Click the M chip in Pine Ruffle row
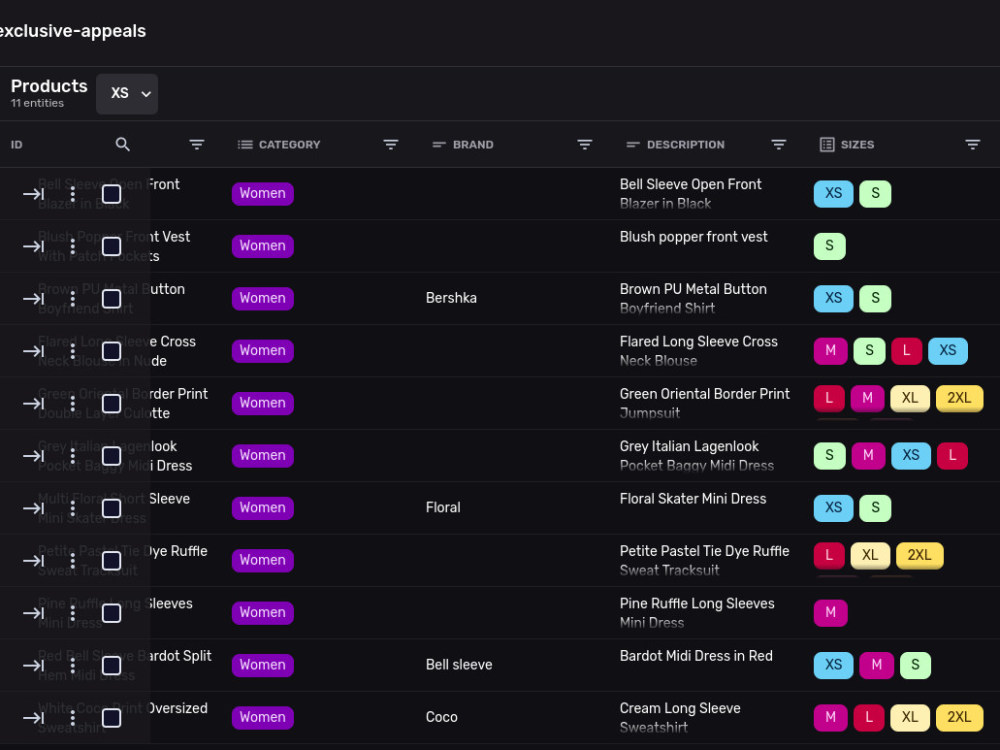 pyautogui.click(x=830, y=613)
